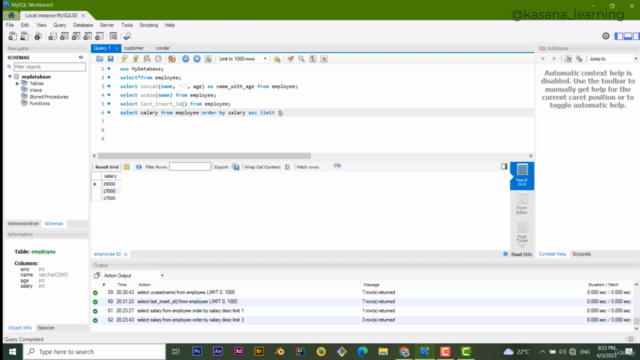Image resolution: width=640 pixels, height=360 pixels.
Task: Export recordset to external file
Action: [x=236, y=167]
